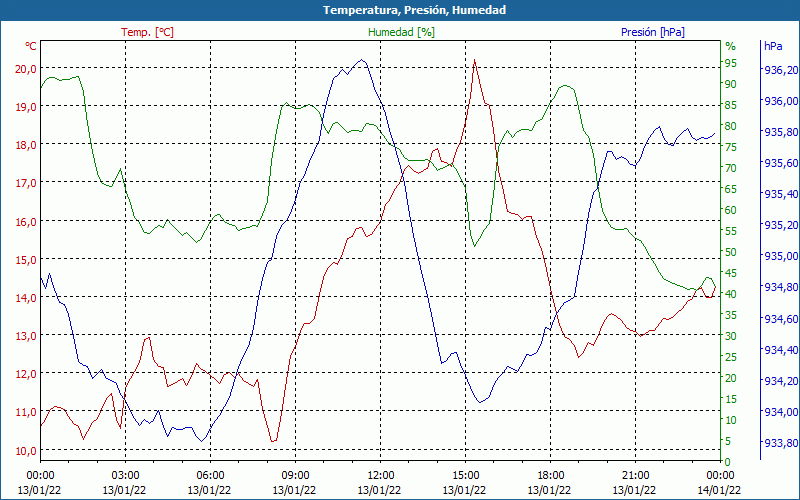Click the '00:00' time label above 13/01/22

pyautogui.click(x=40, y=475)
